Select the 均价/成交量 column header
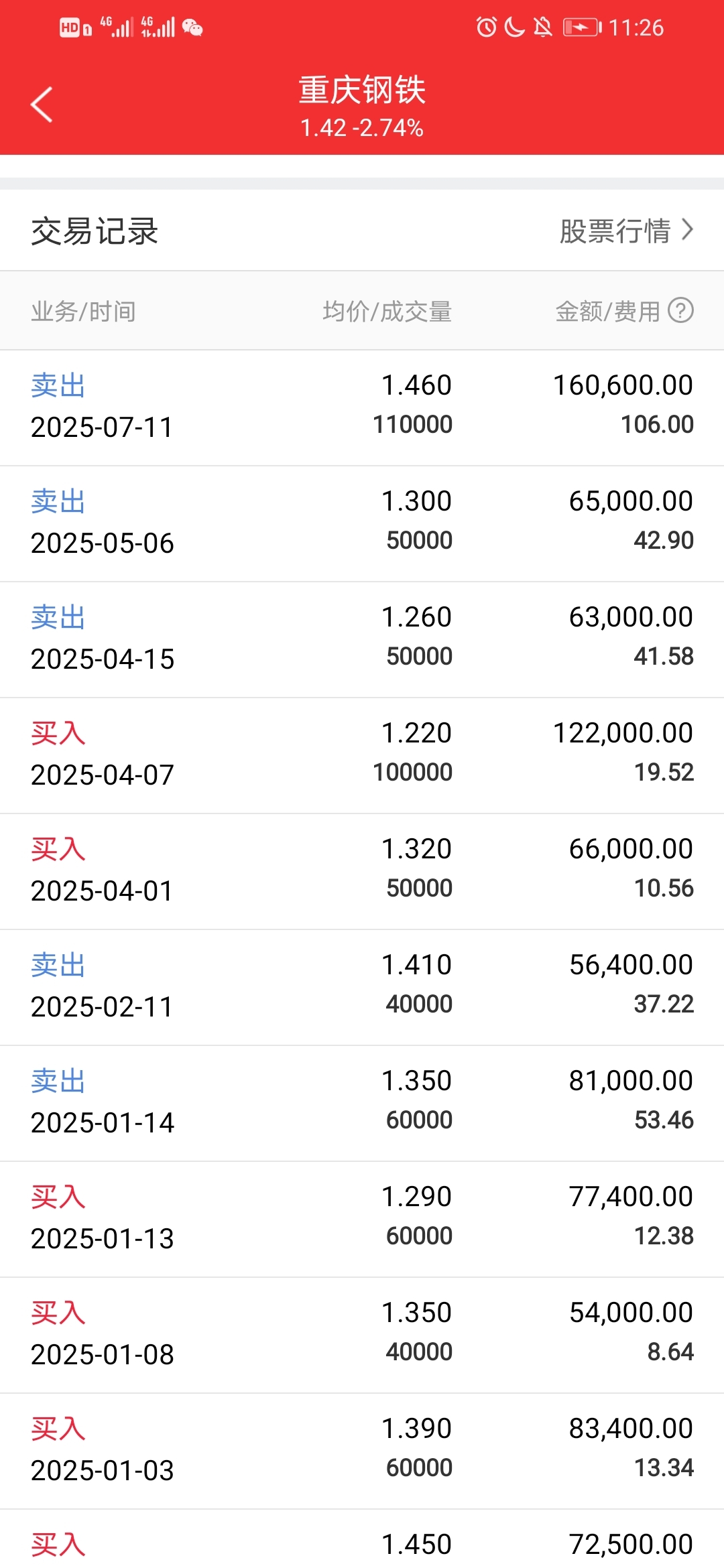The height and width of the screenshot is (1568, 724). pos(387,311)
